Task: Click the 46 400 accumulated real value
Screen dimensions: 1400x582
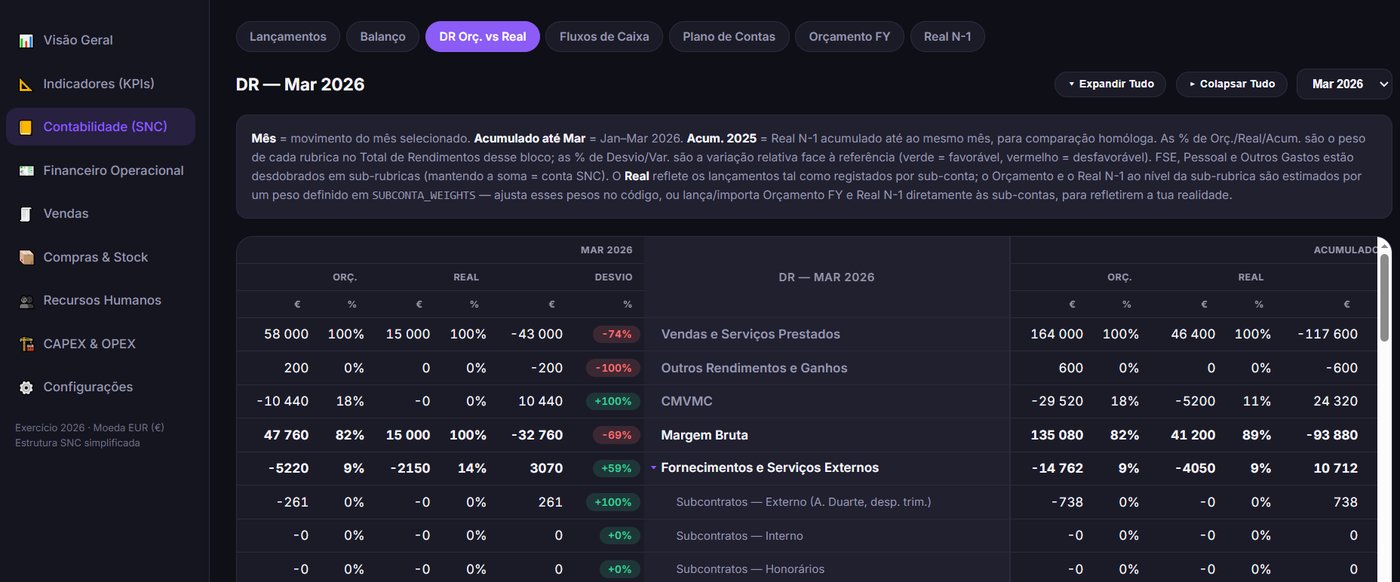Action: point(1193,334)
